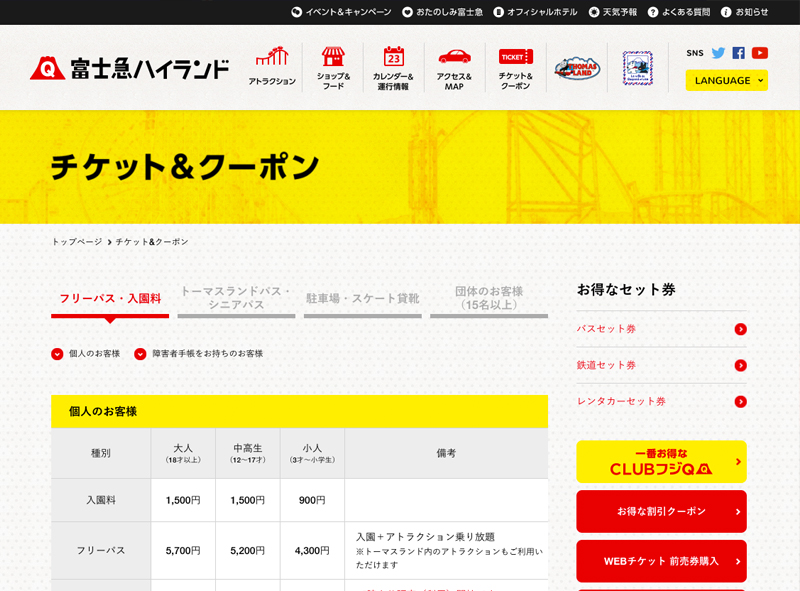This screenshot has width=800, height=591.
Task: Switch to 団体のお客様 tab
Action: click(x=489, y=298)
